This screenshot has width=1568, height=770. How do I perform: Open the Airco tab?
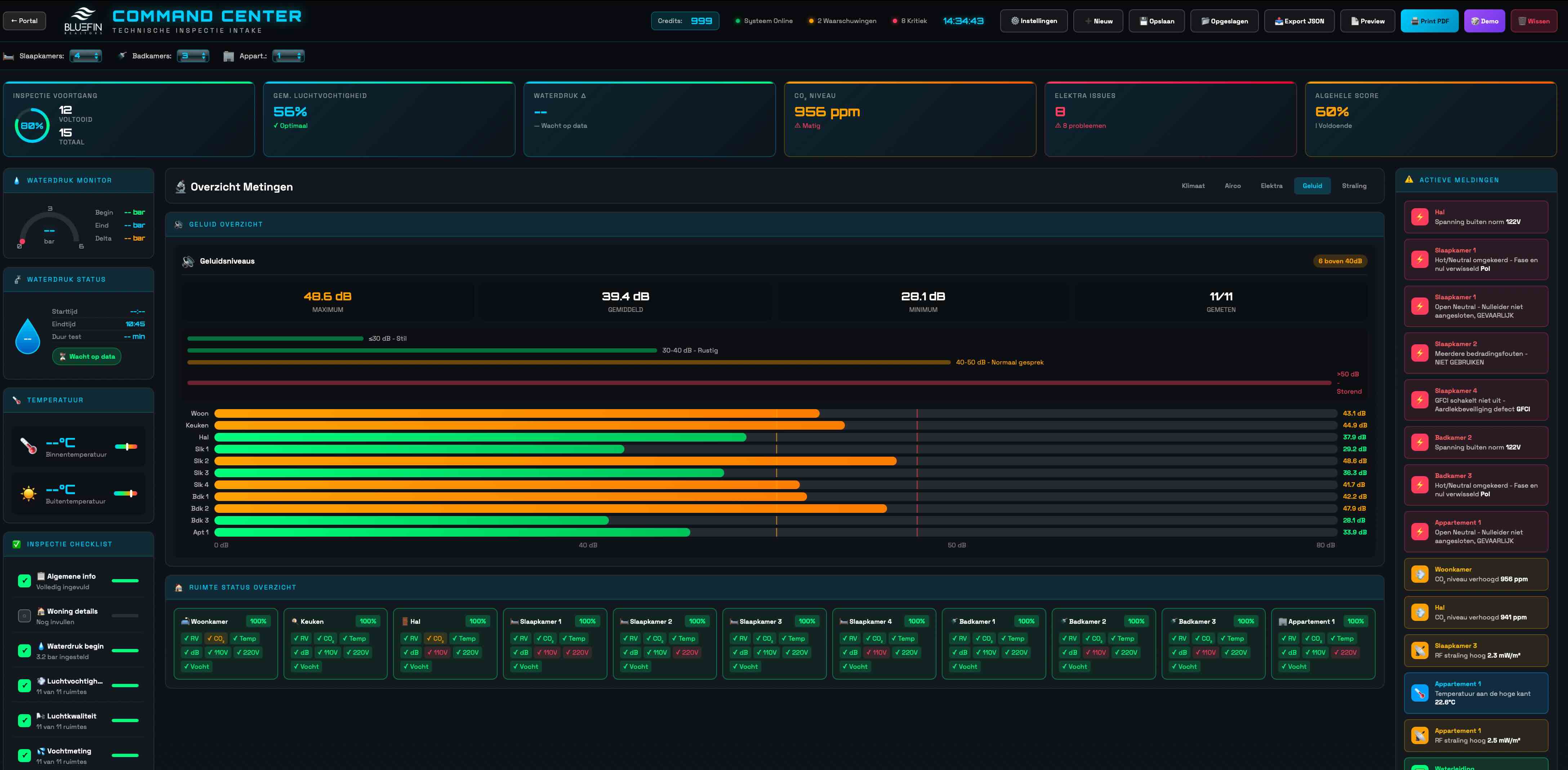(x=1233, y=186)
